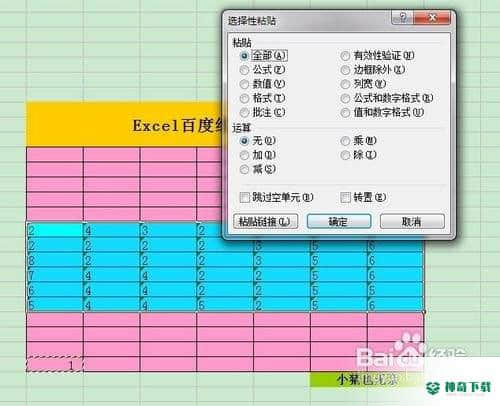Close the 选择性粘贴 dialog

432,17
